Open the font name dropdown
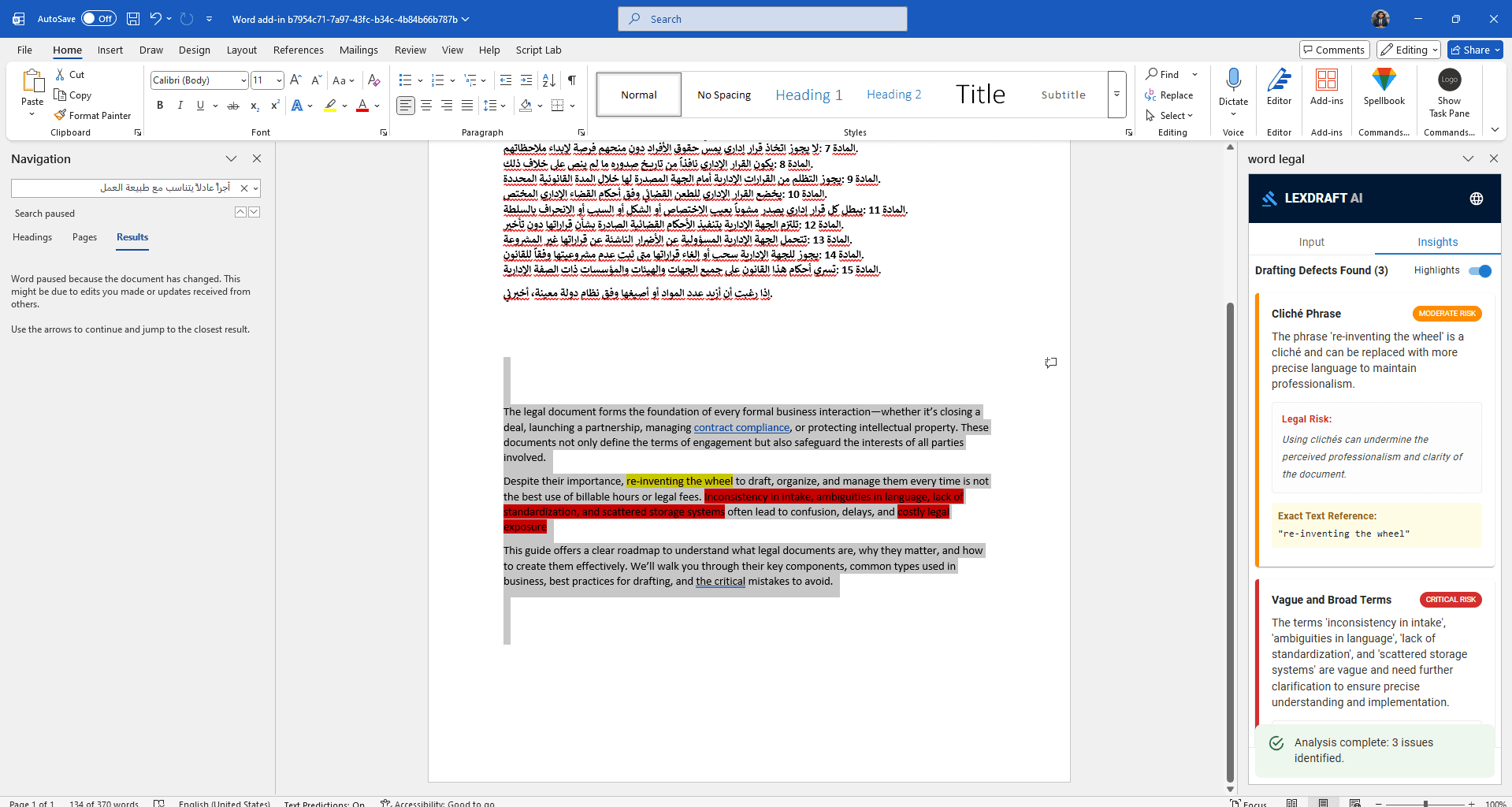 243,80
